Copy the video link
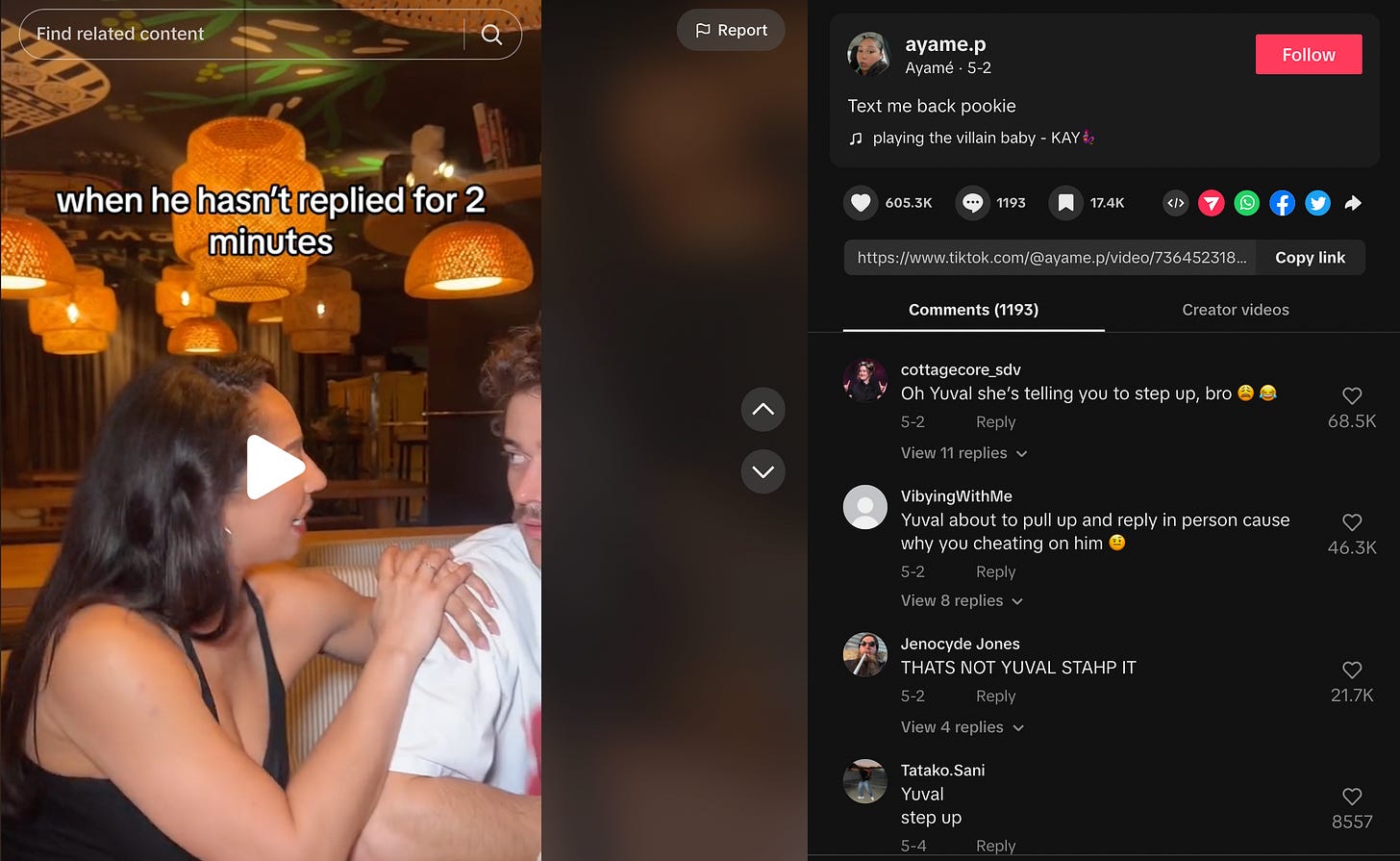 coord(1310,258)
